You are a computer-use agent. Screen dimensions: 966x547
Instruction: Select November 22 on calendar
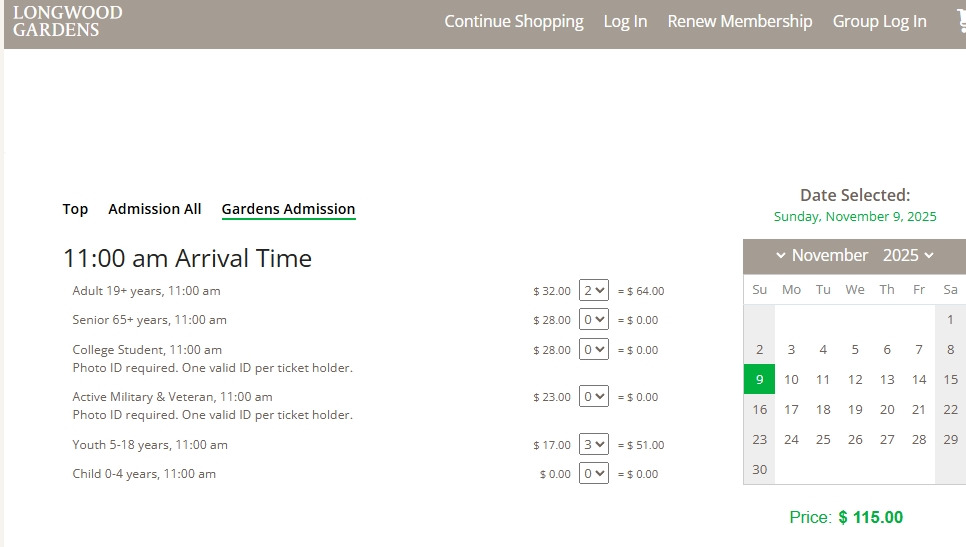[x=951, y=410]
